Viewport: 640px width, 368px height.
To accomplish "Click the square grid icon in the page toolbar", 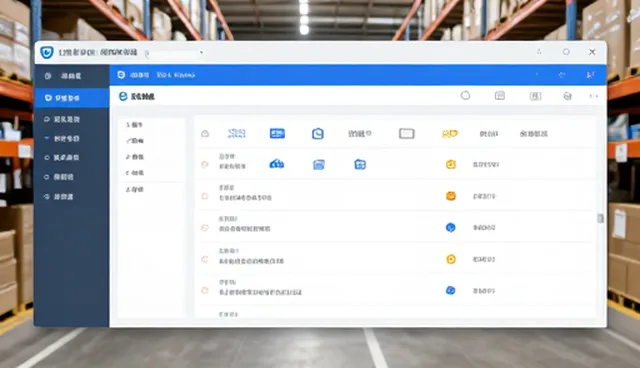I will coord(536,96).
